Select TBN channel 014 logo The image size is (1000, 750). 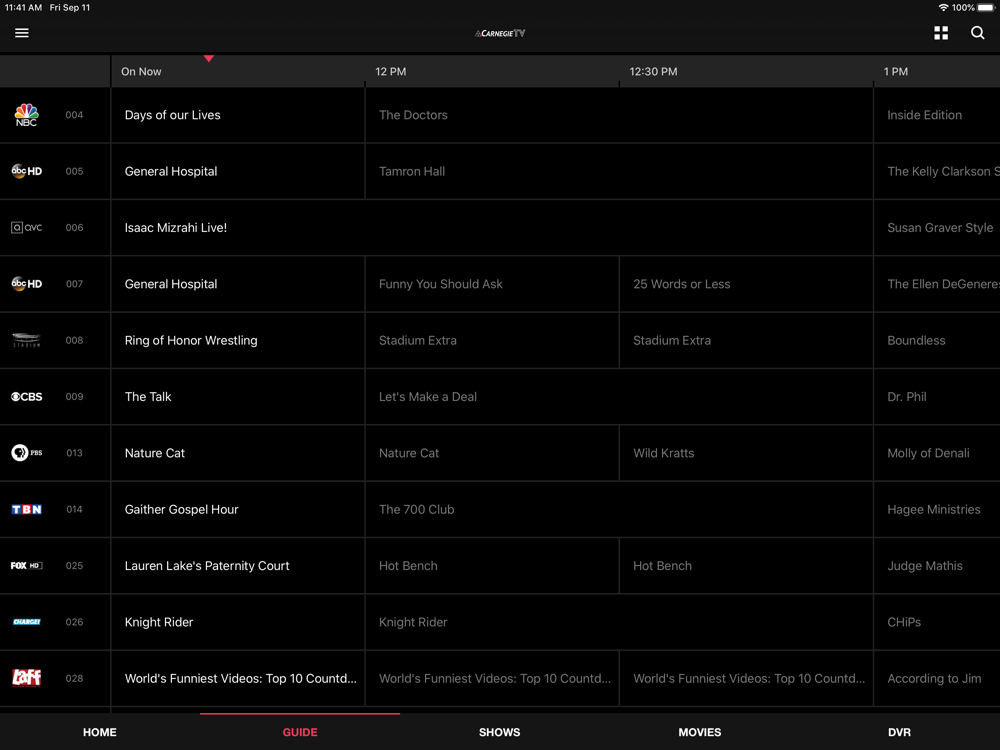coord(27,509)
